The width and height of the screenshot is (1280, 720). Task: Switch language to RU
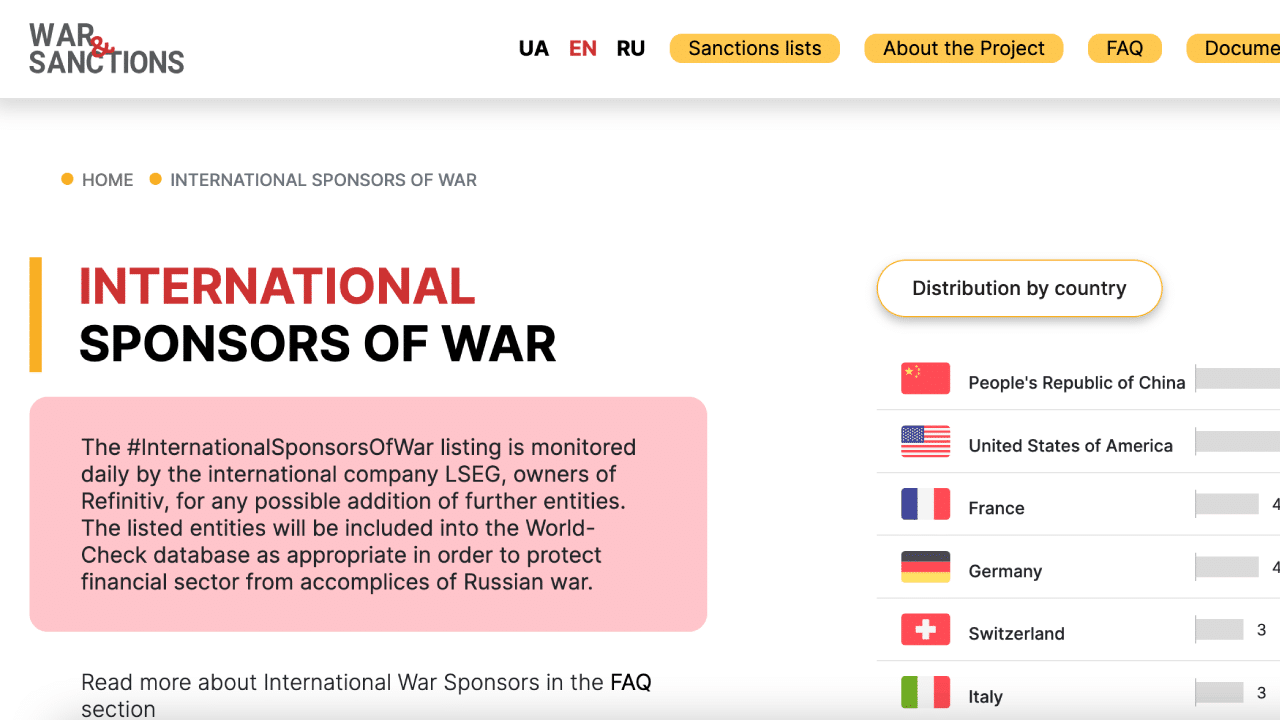click(x=630, y=49)
